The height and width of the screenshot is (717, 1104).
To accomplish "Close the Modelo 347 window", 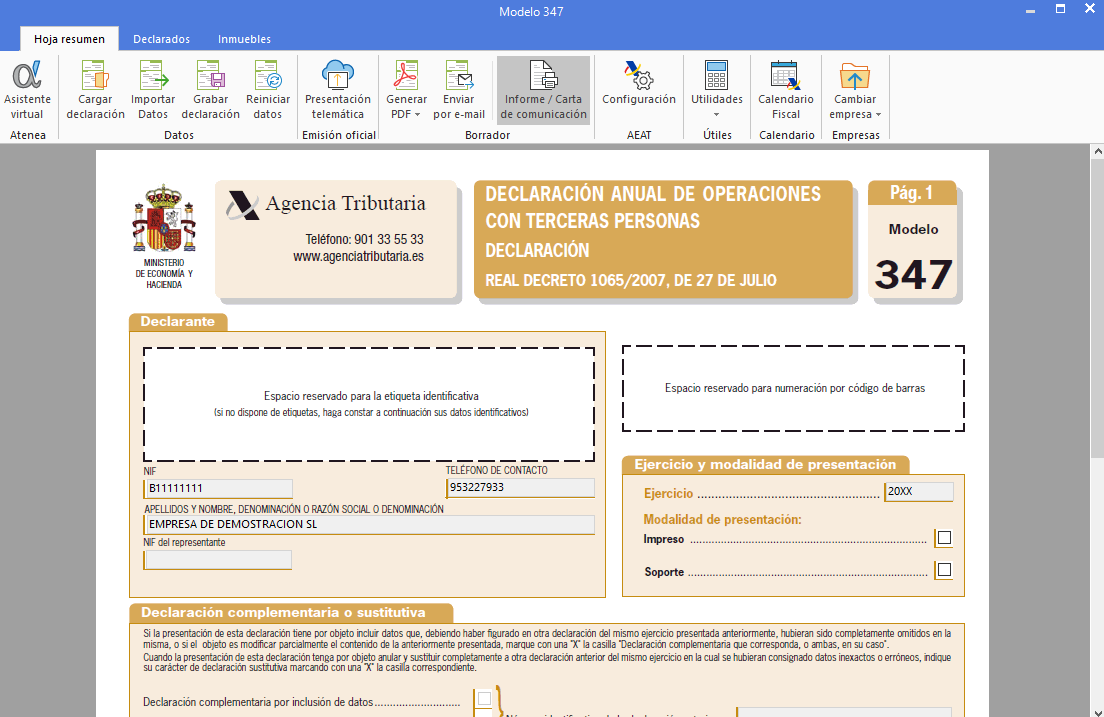I will click(1089, 9).
